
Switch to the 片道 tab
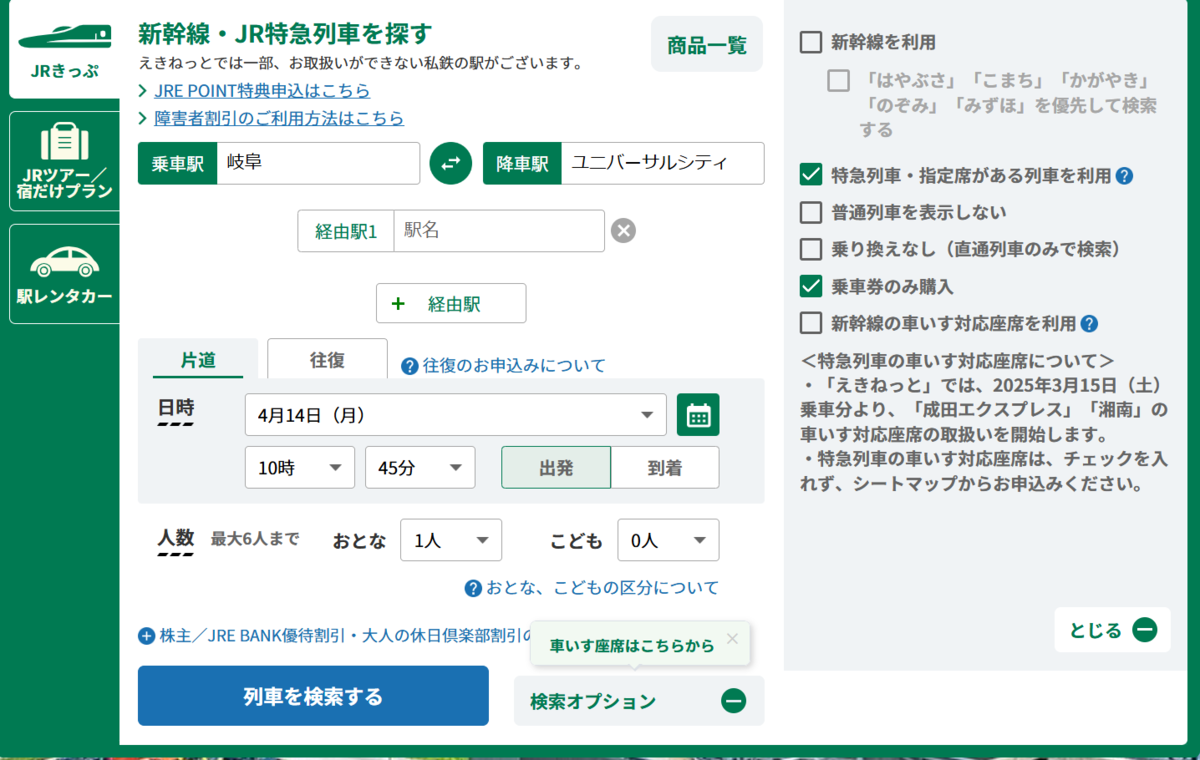198,360
